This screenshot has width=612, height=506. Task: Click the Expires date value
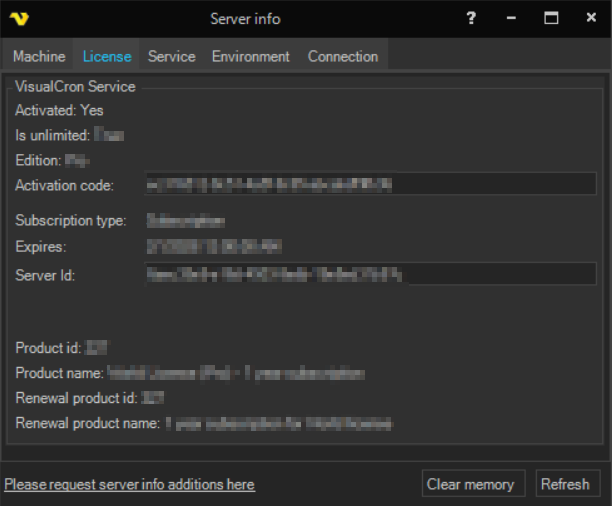coord(214,246)
